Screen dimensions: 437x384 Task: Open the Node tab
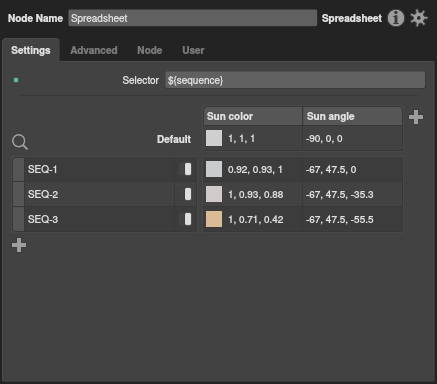click(x=150, y=50)
